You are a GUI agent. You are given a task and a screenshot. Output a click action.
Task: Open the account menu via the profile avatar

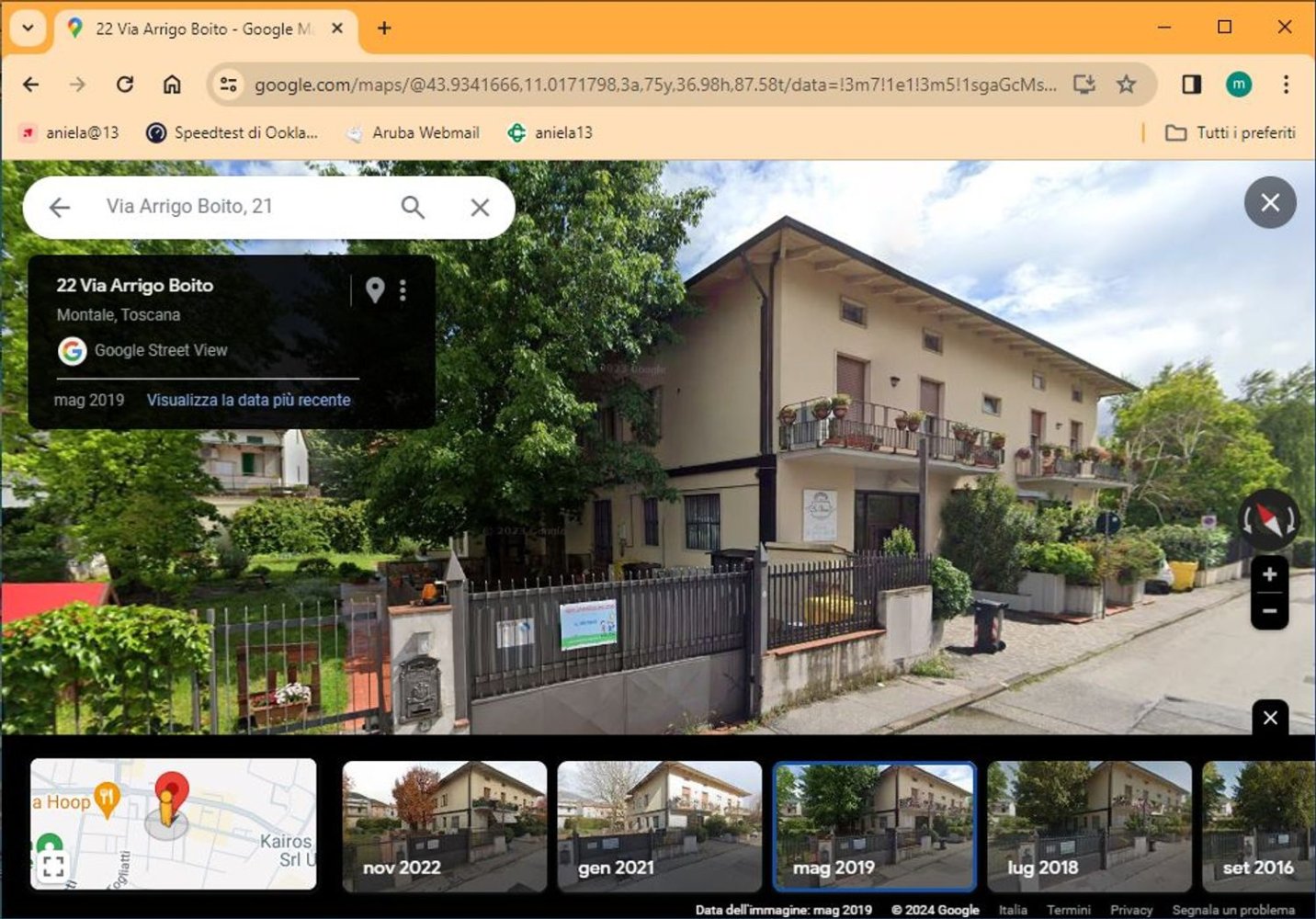click(1240, 84)
